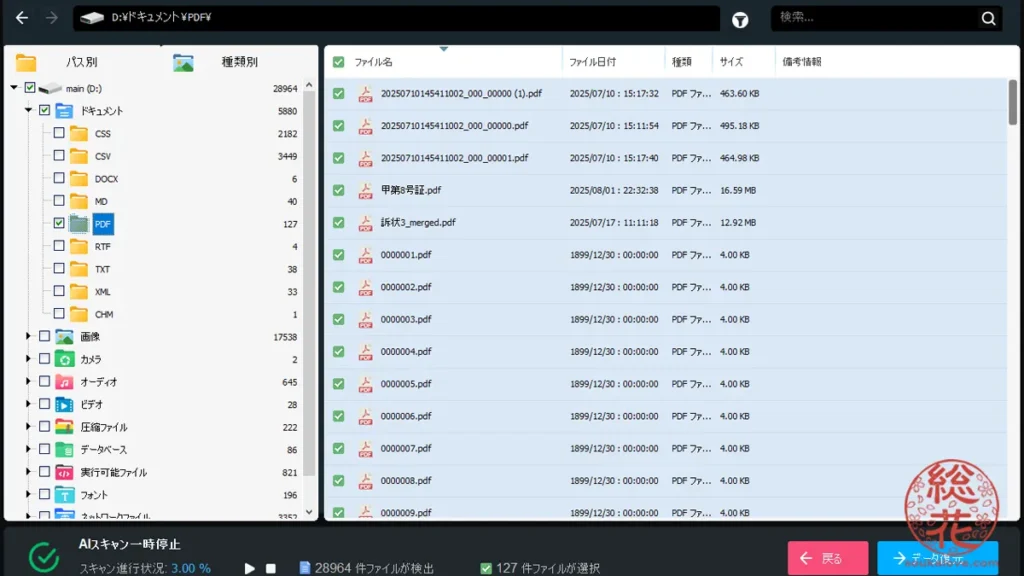This screenshot has height=576, width=1024.
Task: Resume scan with the play icon
Action: coord(250,568)
